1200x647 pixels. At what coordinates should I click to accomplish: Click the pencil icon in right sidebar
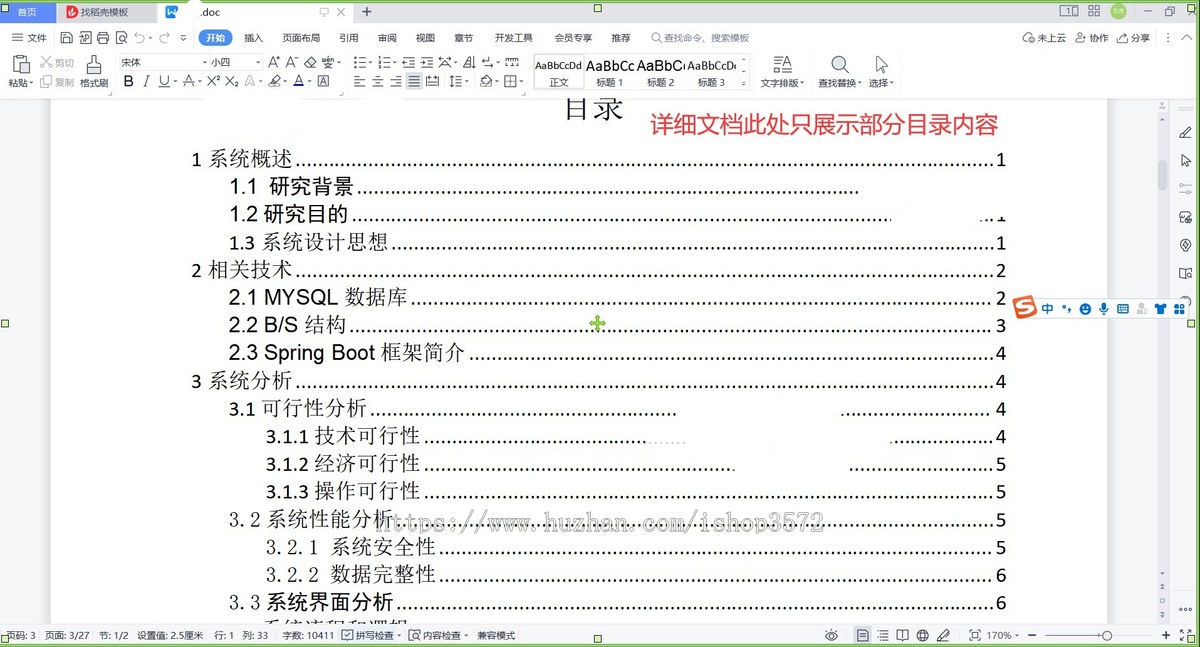(x=1186, y=132)
